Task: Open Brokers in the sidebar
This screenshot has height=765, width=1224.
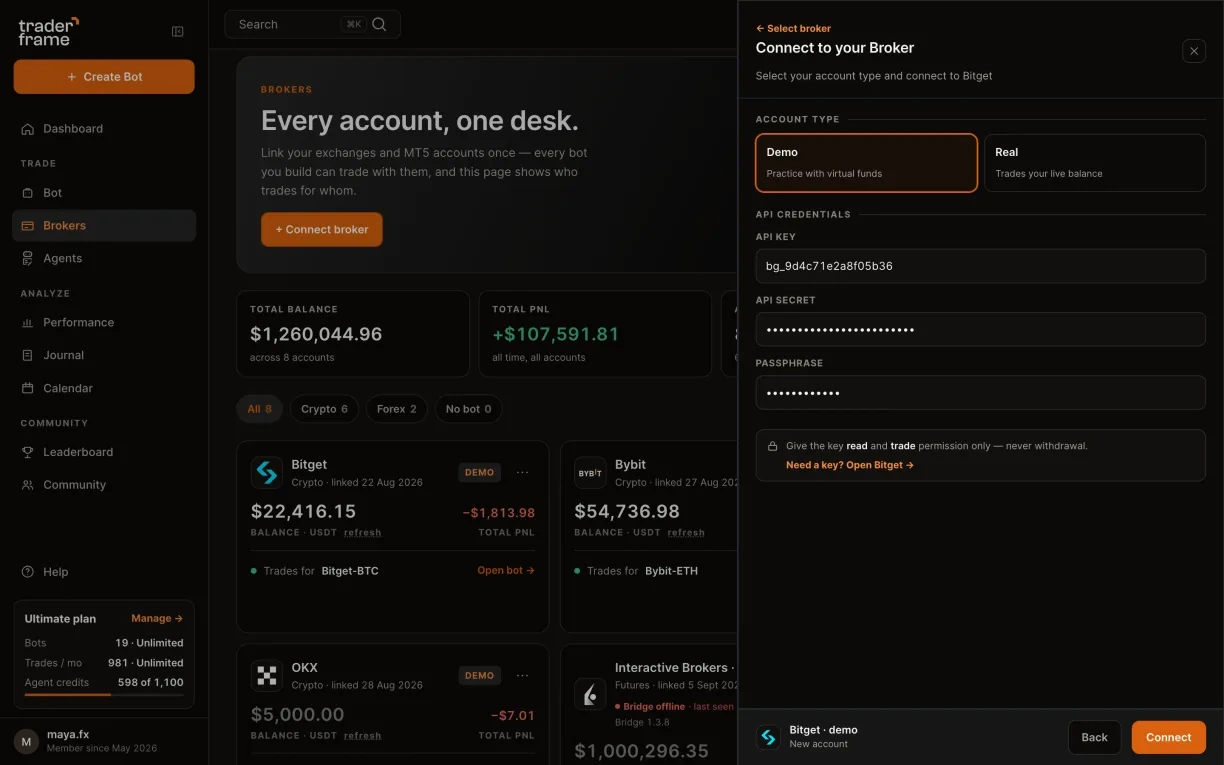Action: pos(104,226)
